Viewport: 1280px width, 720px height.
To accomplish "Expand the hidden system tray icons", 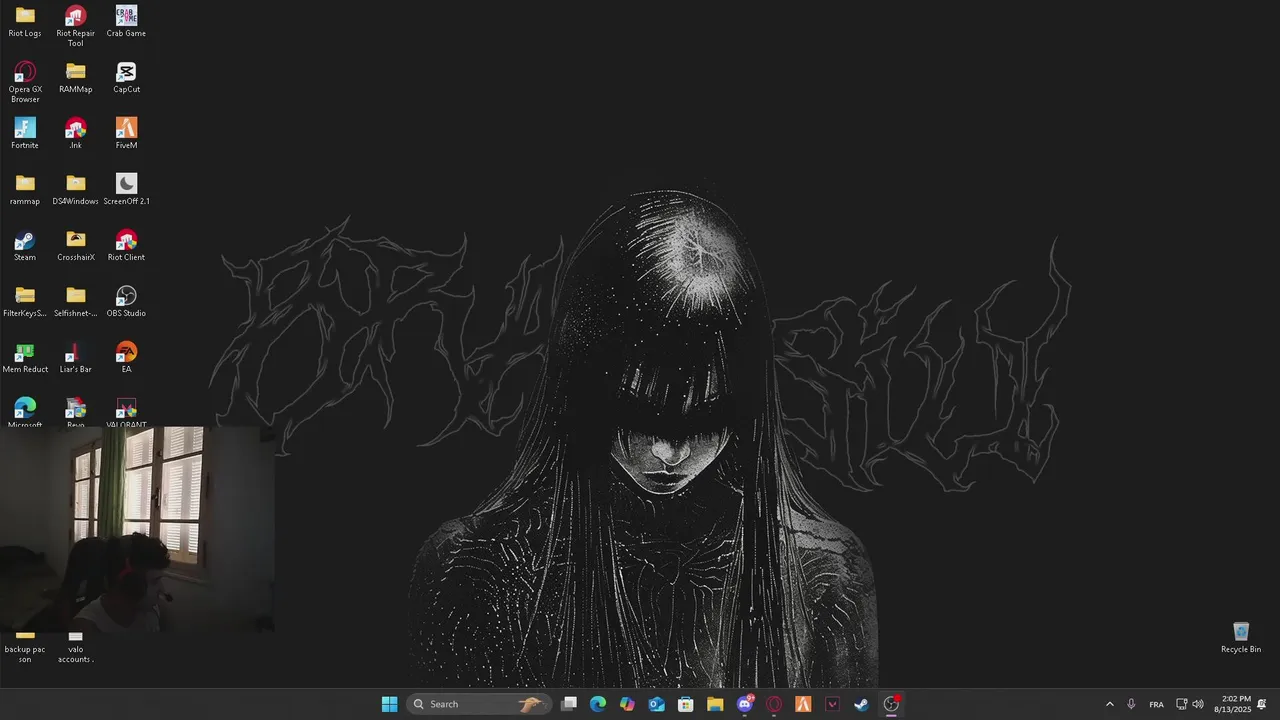I will (x=1109, y=704).
